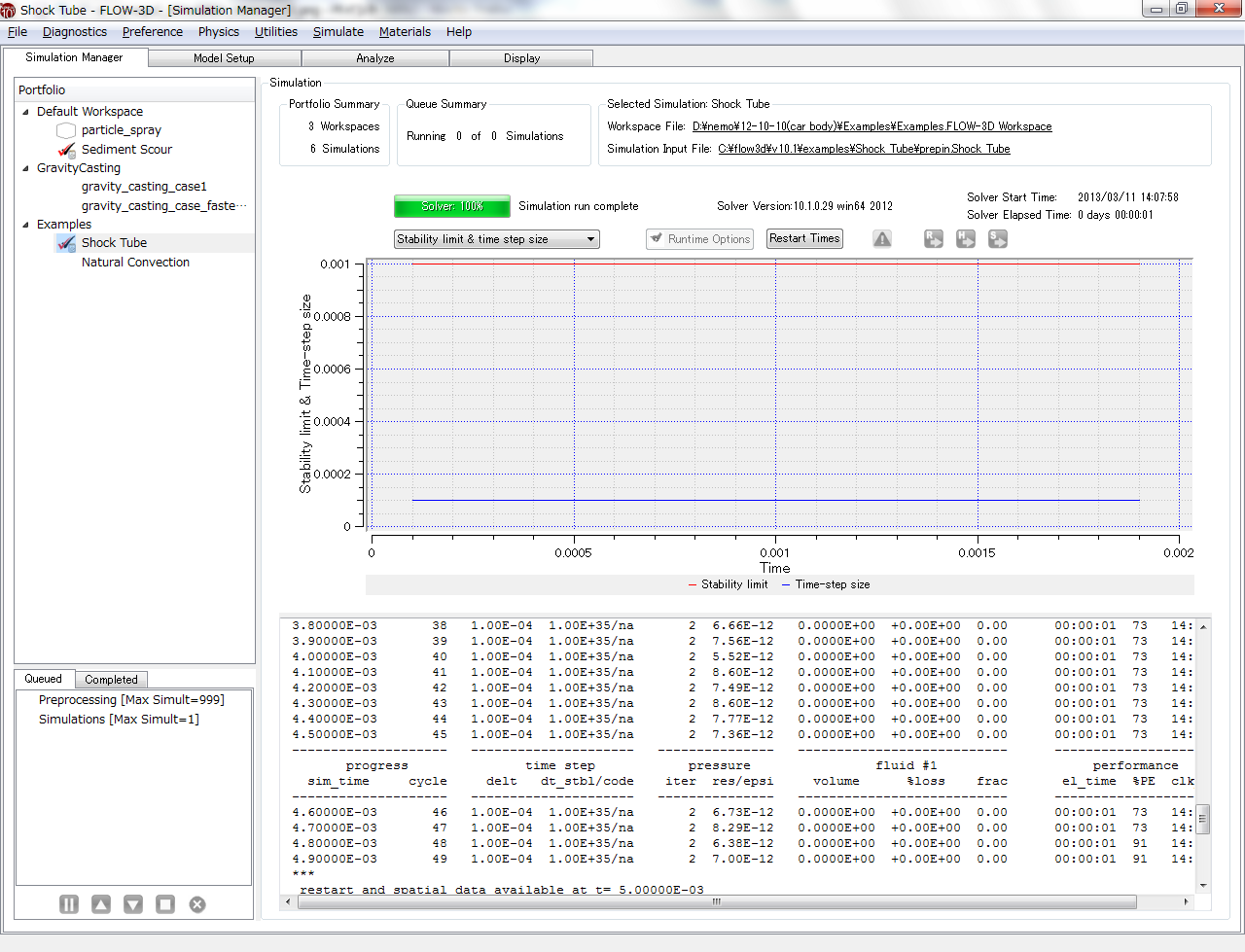Click the particle_spray simulation status icon
The width and height of the screenshot is (1245, 952).
[x=66, y=130]
